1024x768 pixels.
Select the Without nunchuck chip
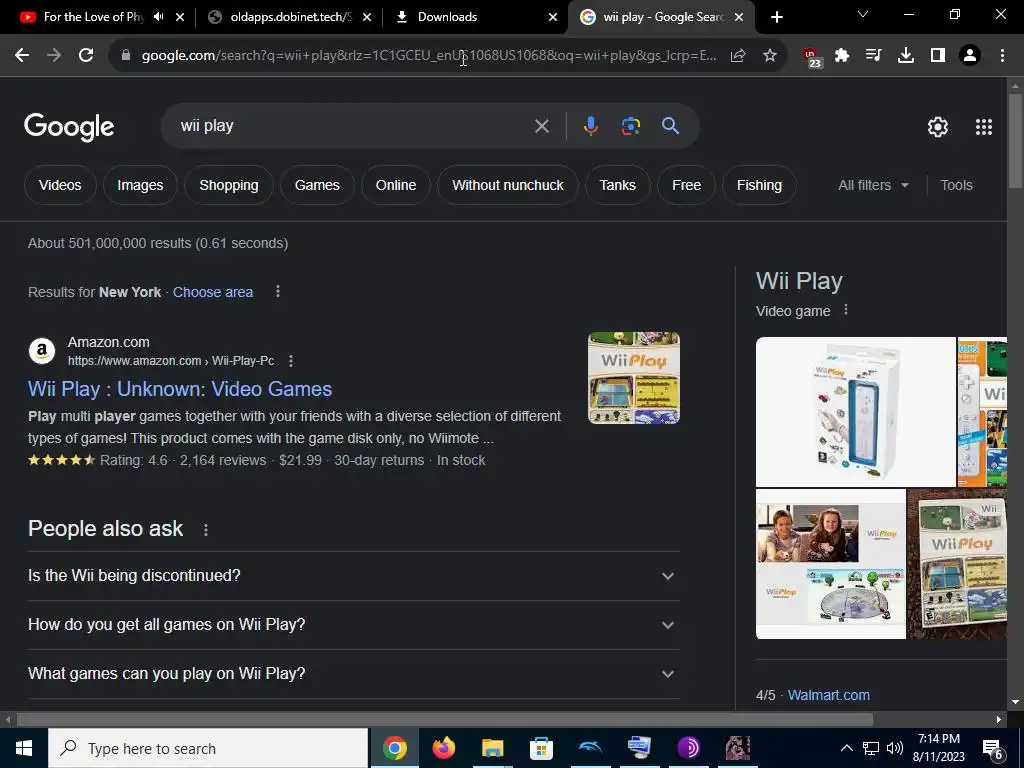coord(508,185)
